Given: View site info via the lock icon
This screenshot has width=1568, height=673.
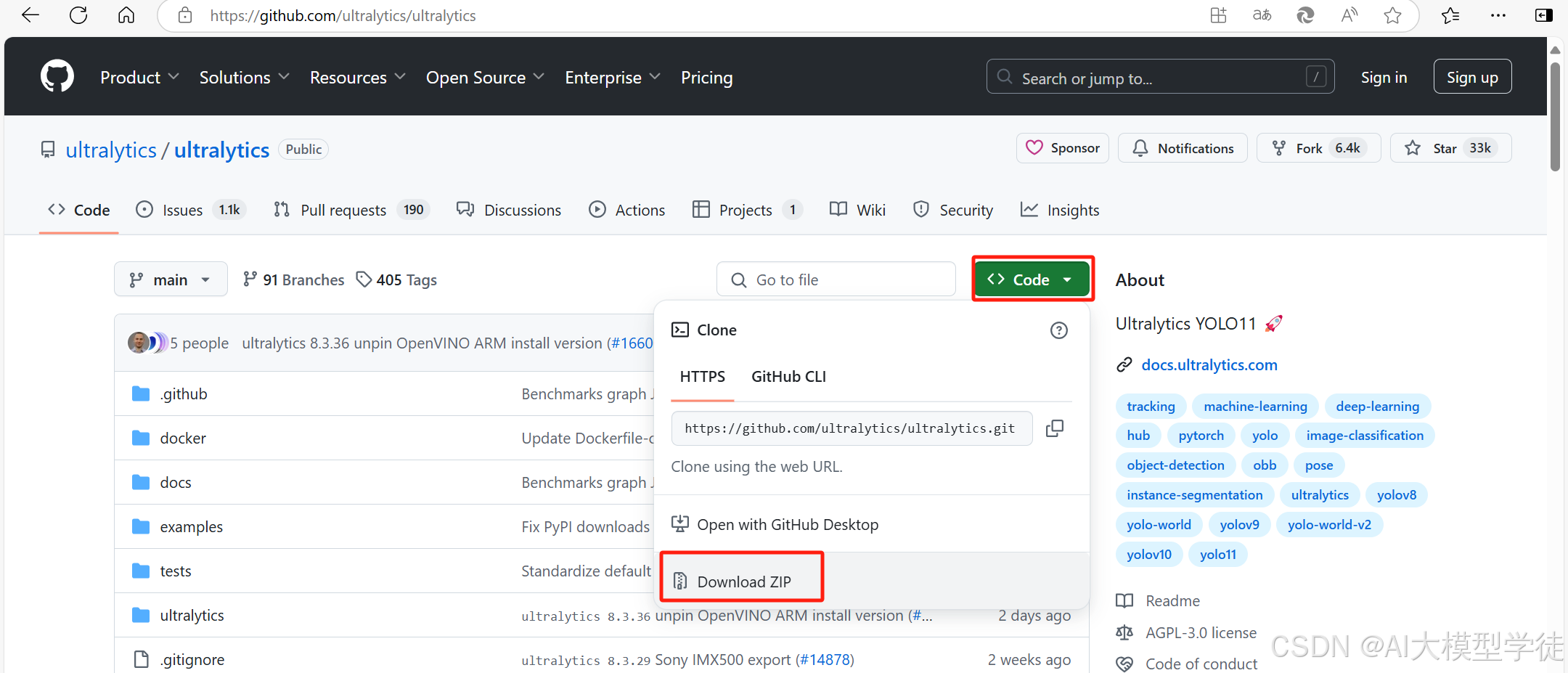Looking at the screenshot, I should click(x=185, y=15).
